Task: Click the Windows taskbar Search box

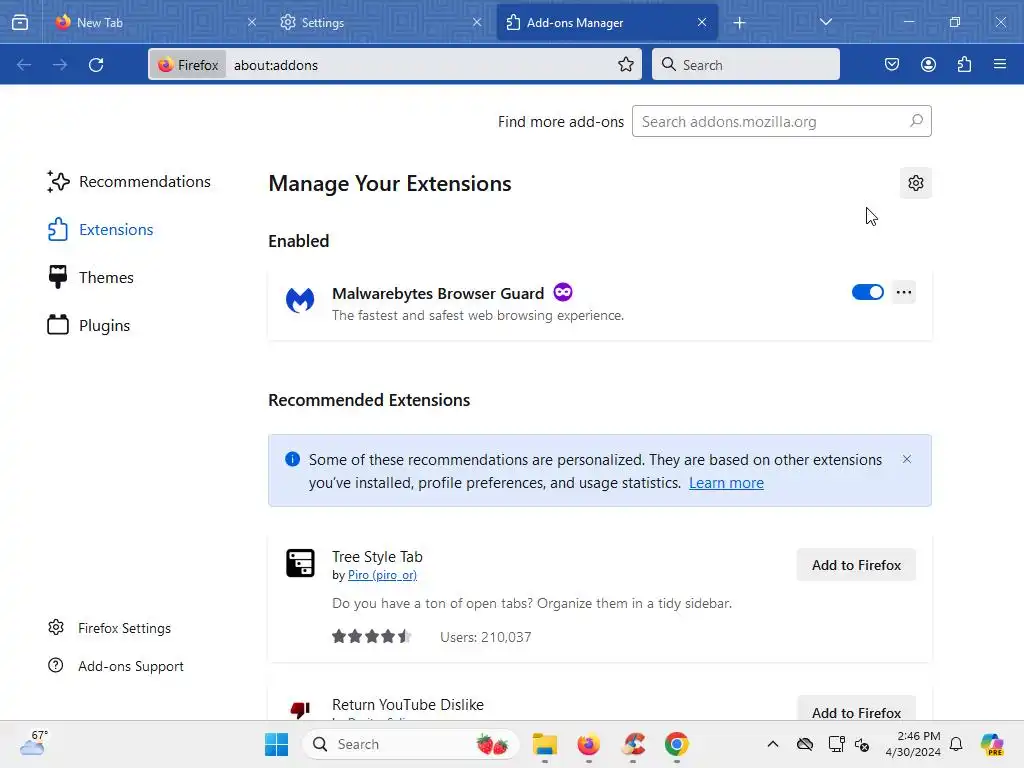Action: click(x=411, y=744)
